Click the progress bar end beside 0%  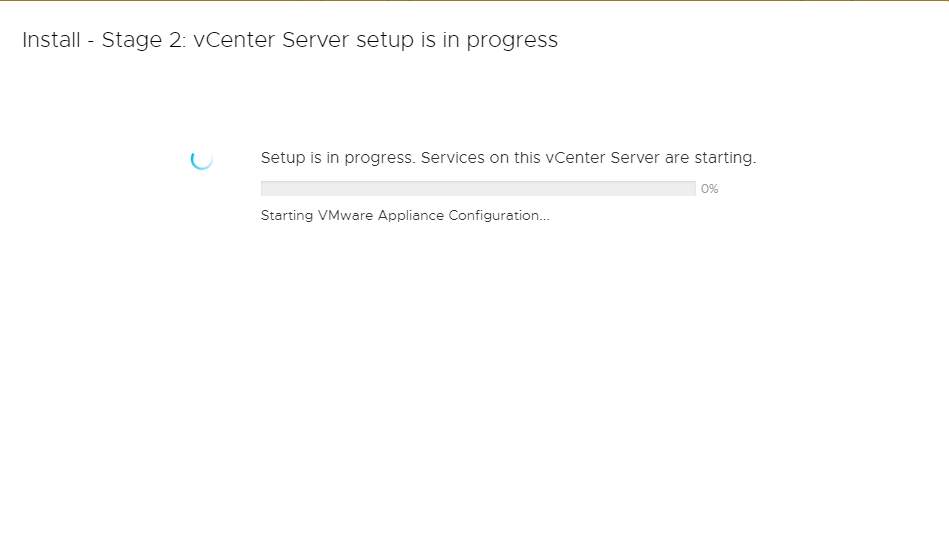click(691, 189)
